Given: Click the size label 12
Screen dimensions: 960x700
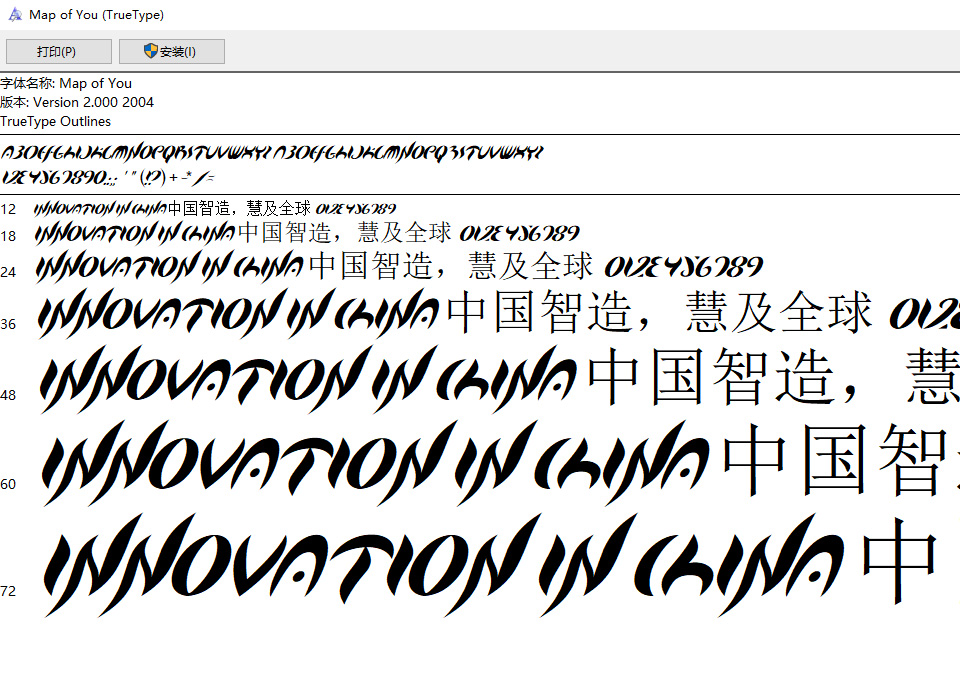Looking at the screenshot, I should pos(8,209).
